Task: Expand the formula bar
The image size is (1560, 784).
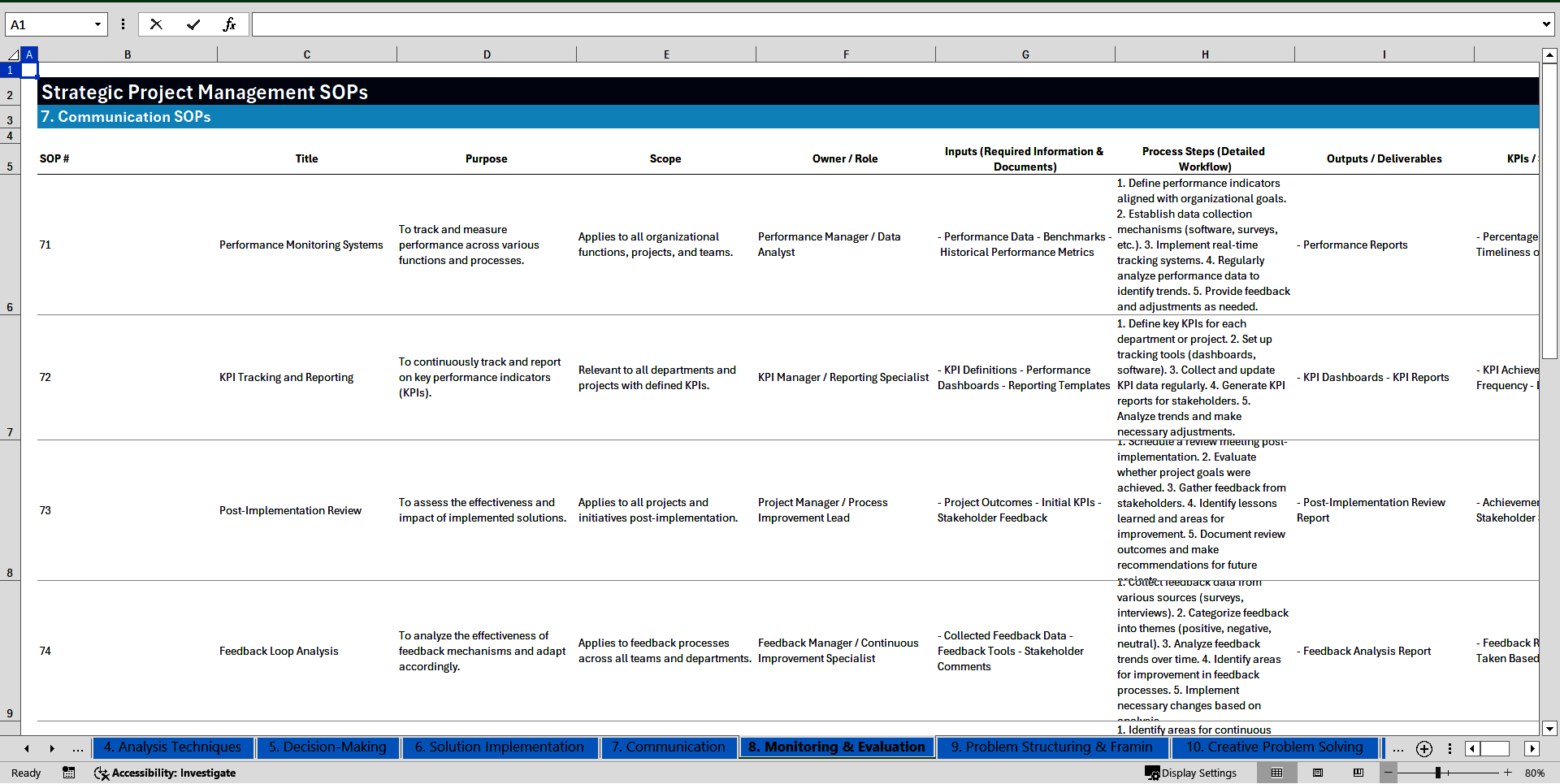Action: coord(1545,24)
